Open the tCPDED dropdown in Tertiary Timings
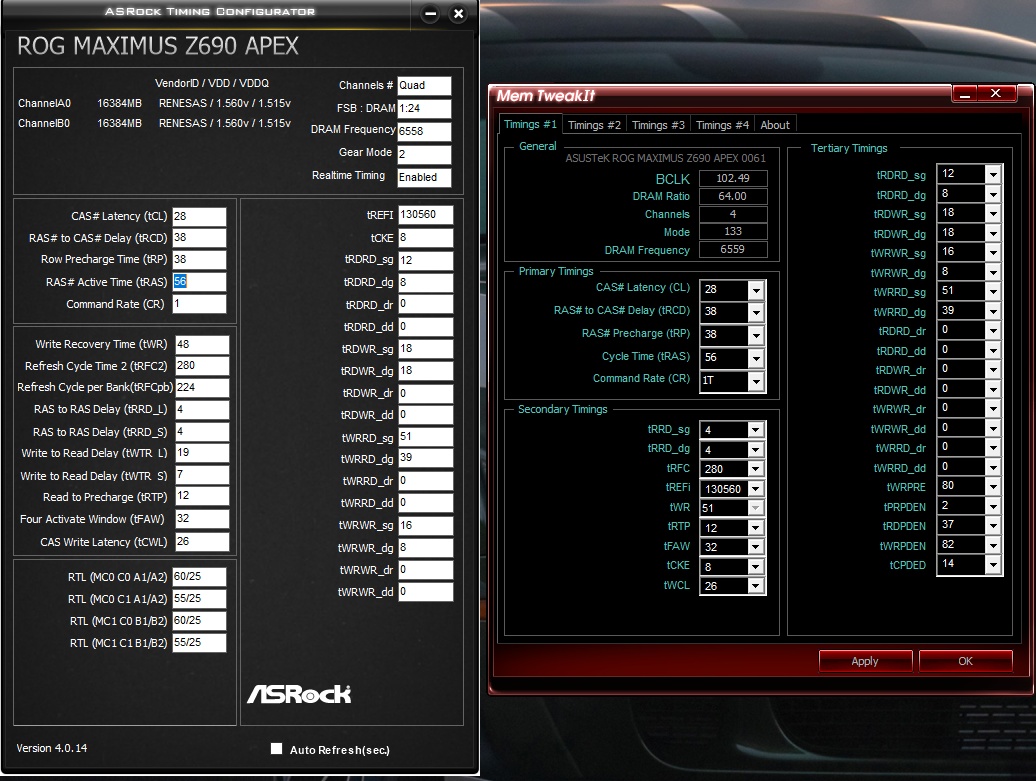This screenshot has width=1036, height=781. coord(992,564)
